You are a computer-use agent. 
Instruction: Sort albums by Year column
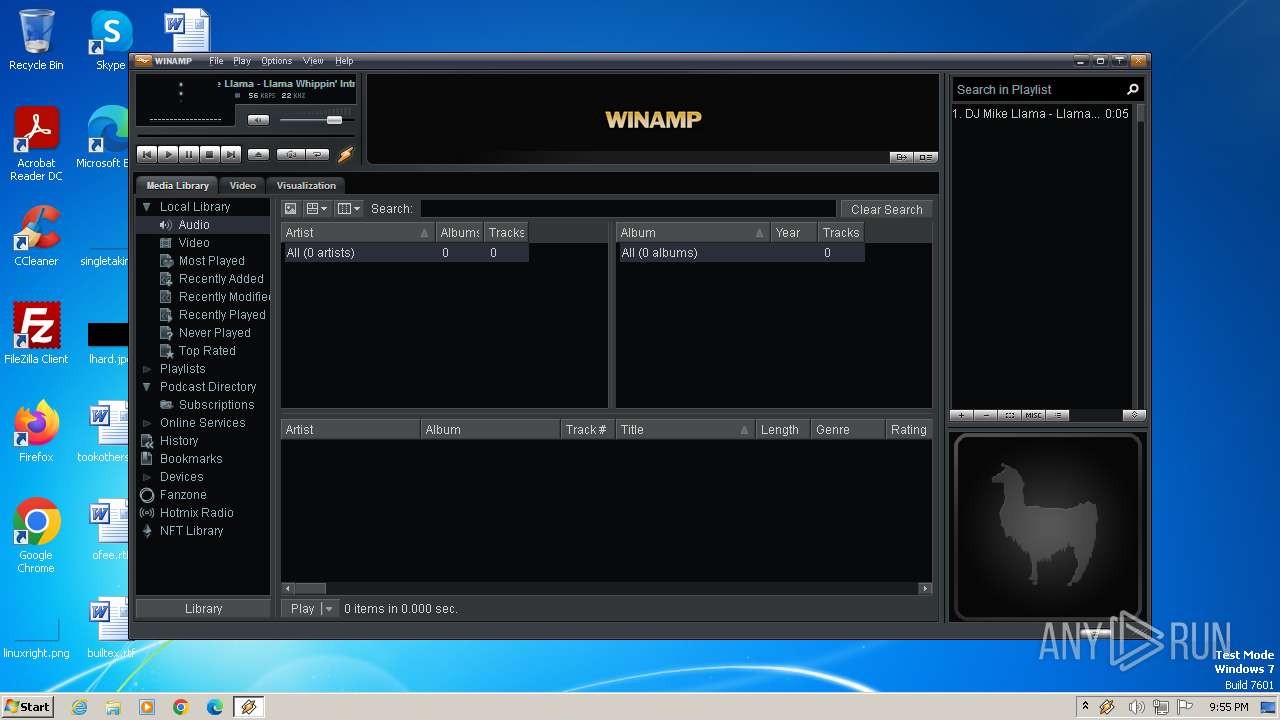click(x=793, y=232)
